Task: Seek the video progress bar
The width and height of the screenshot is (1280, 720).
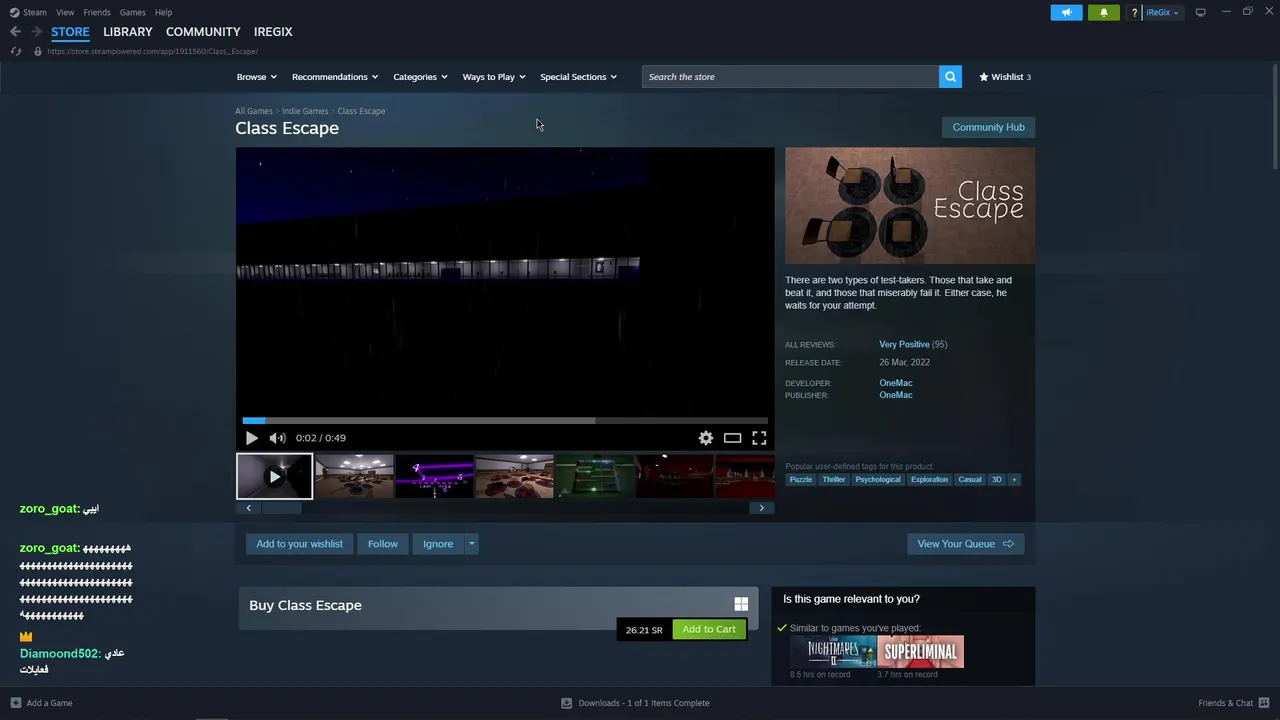Action: click(x=505, y=421)
